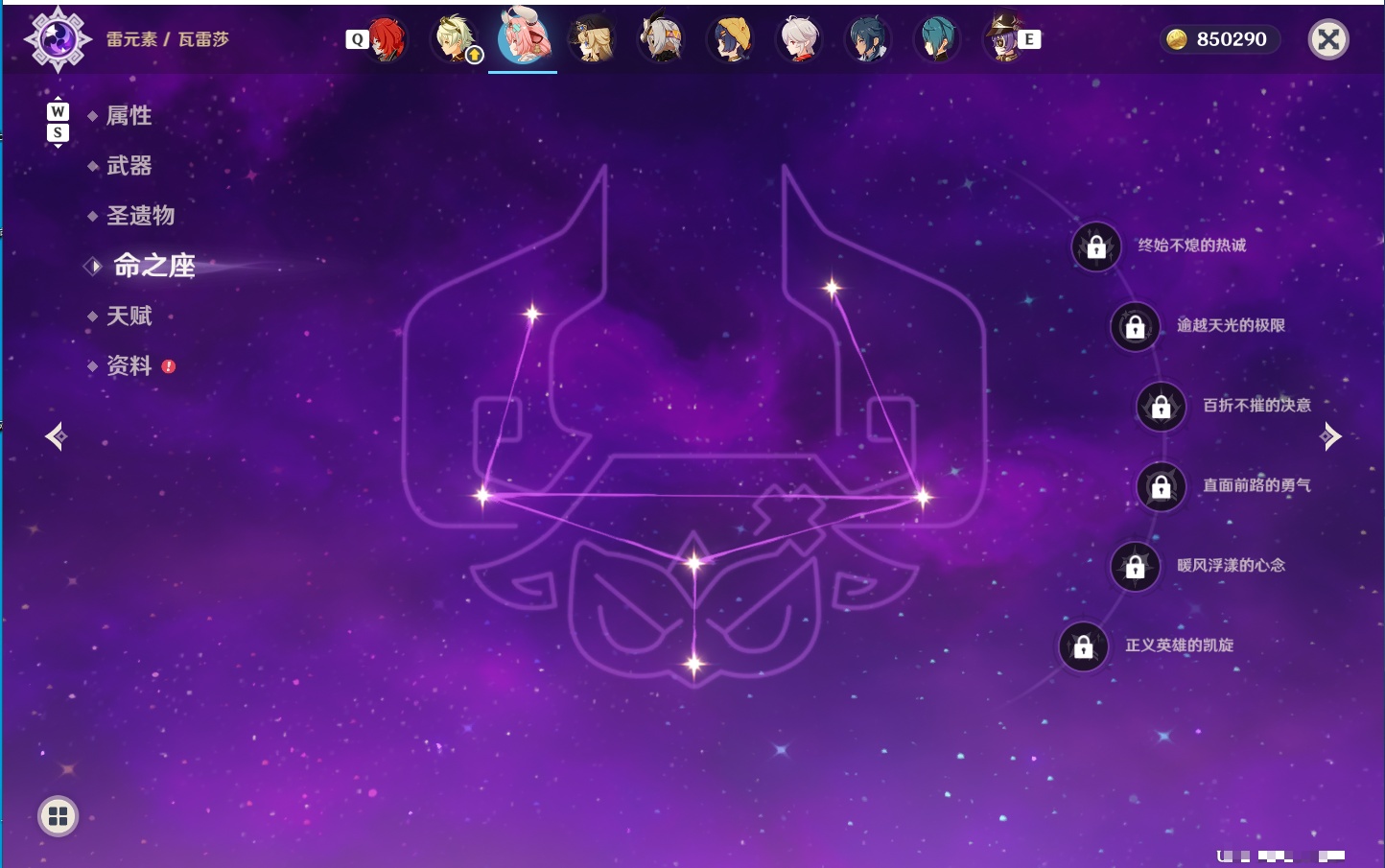Select the purple witch hat character portrait

tap(1004, 38)
